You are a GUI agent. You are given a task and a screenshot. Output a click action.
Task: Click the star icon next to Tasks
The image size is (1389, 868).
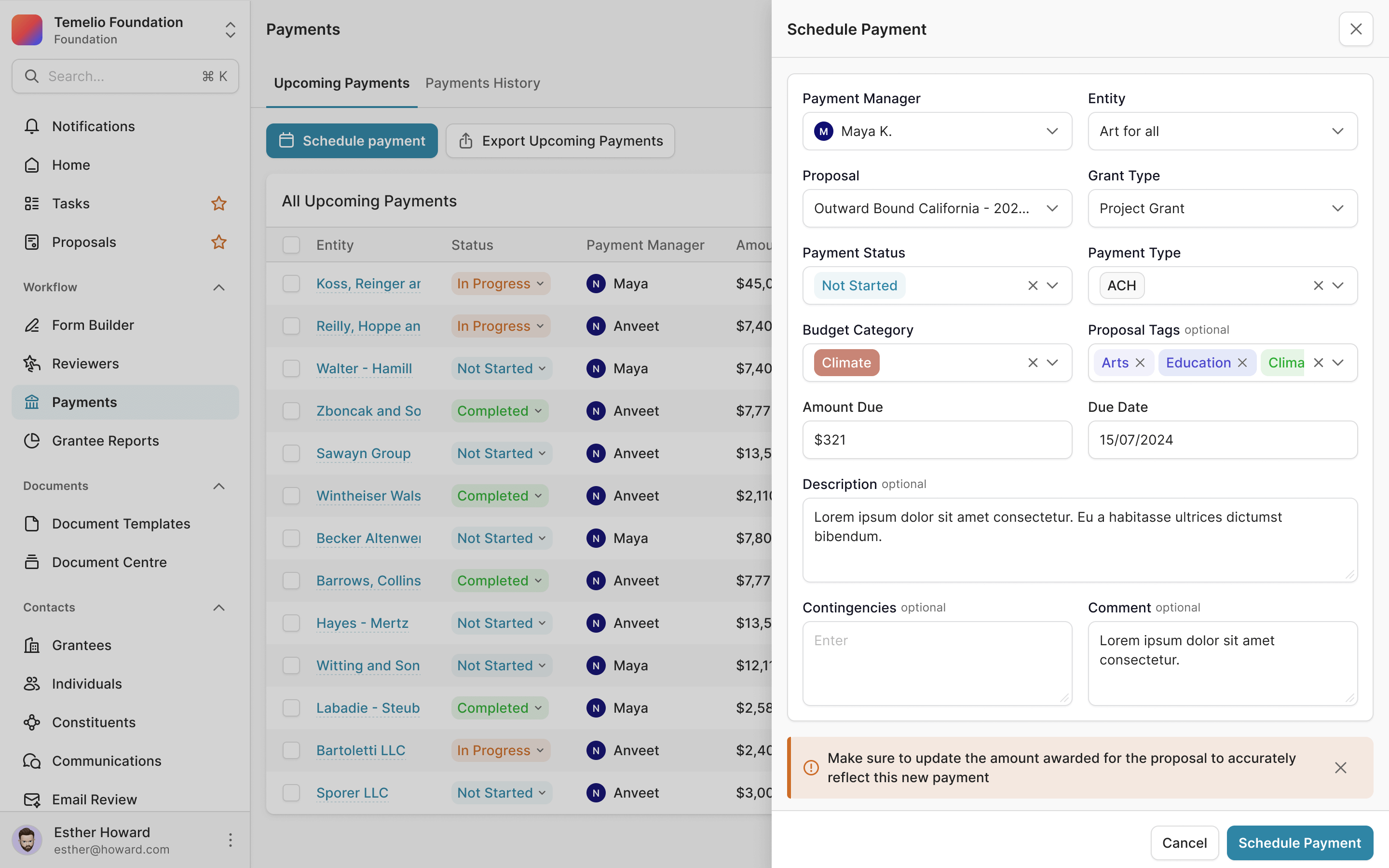[x=218, y=204]
